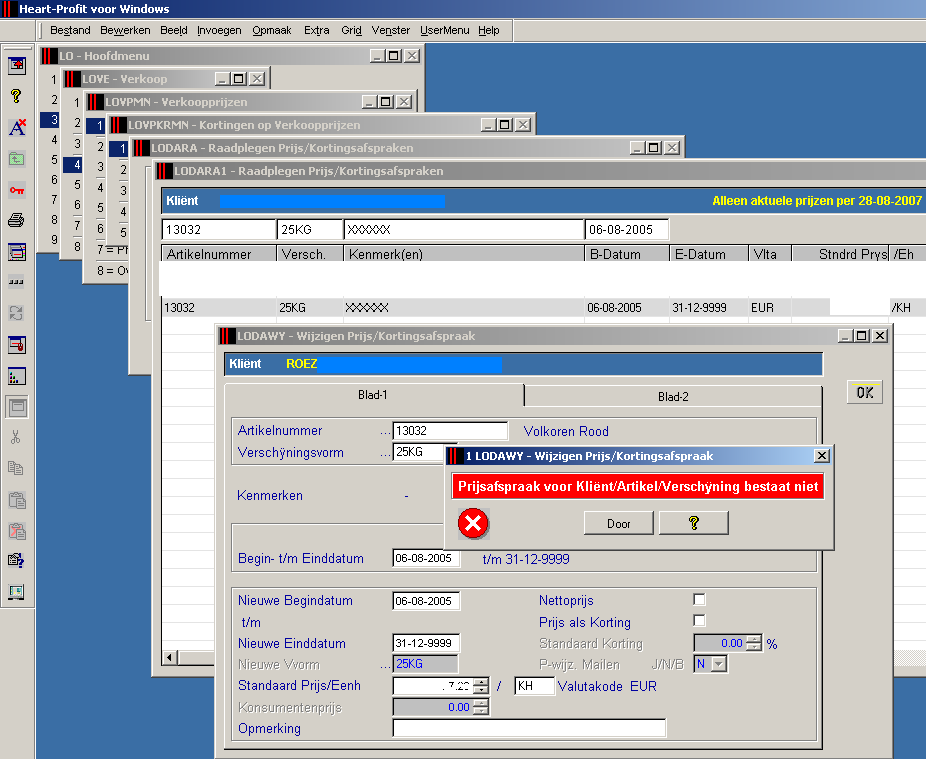Click the LO - Hoofdmenu title bar's red-bars icon
The width and height of the screenshot is (926, 759).
coord(49,56)
